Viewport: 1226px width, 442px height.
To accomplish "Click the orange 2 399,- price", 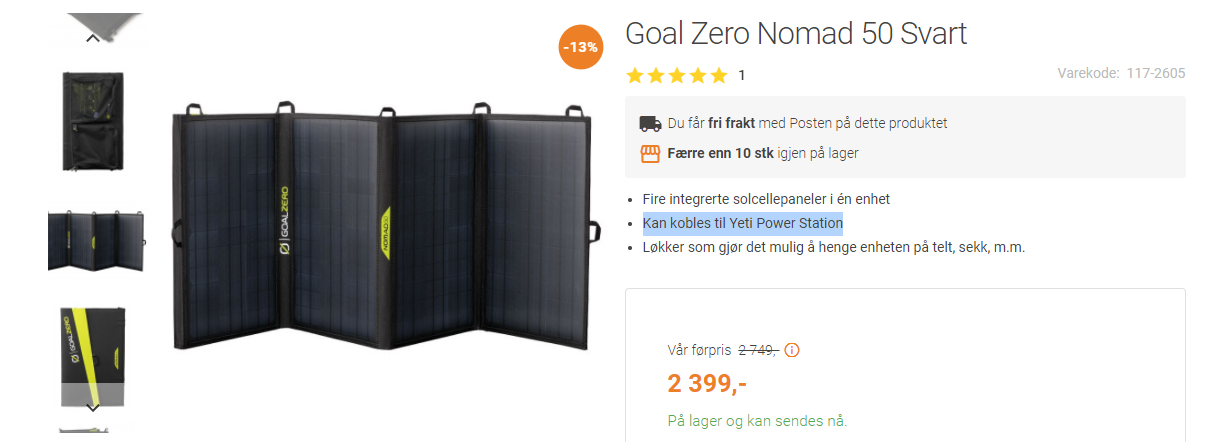I will (x=707, y=382).
